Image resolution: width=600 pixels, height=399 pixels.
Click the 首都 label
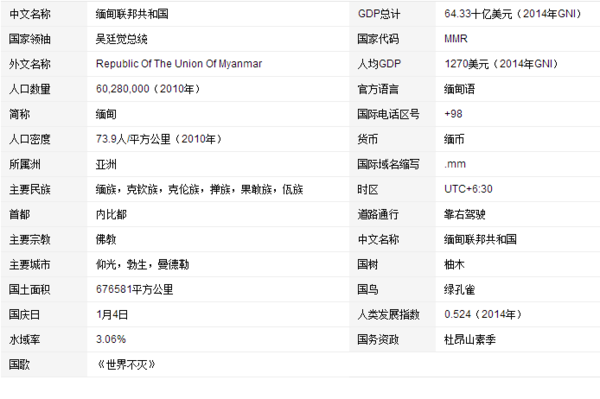(x=20, y=214)
